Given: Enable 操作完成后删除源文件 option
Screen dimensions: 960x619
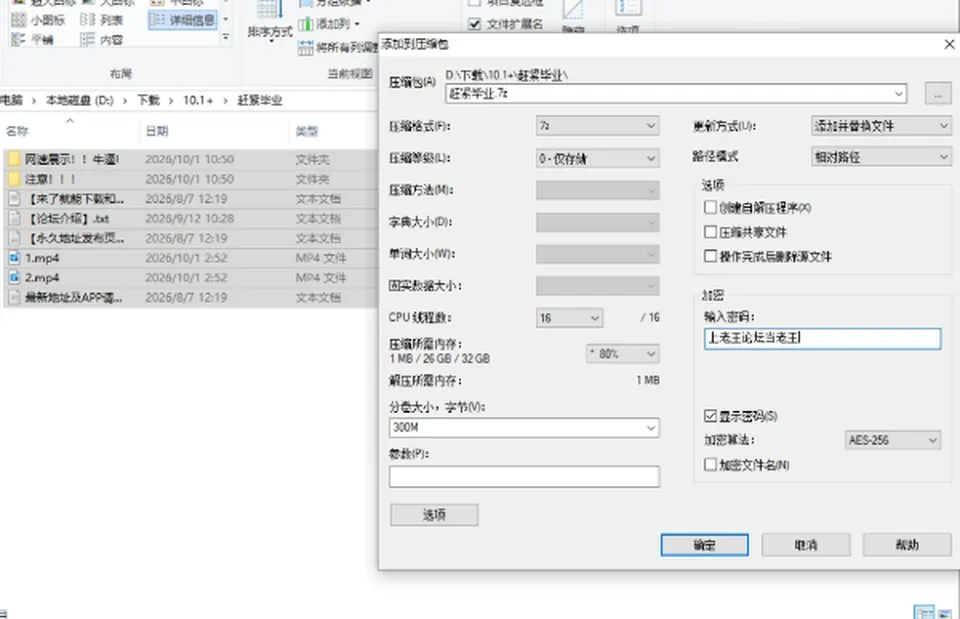Looking at the screenshot, I should [710, 257].
